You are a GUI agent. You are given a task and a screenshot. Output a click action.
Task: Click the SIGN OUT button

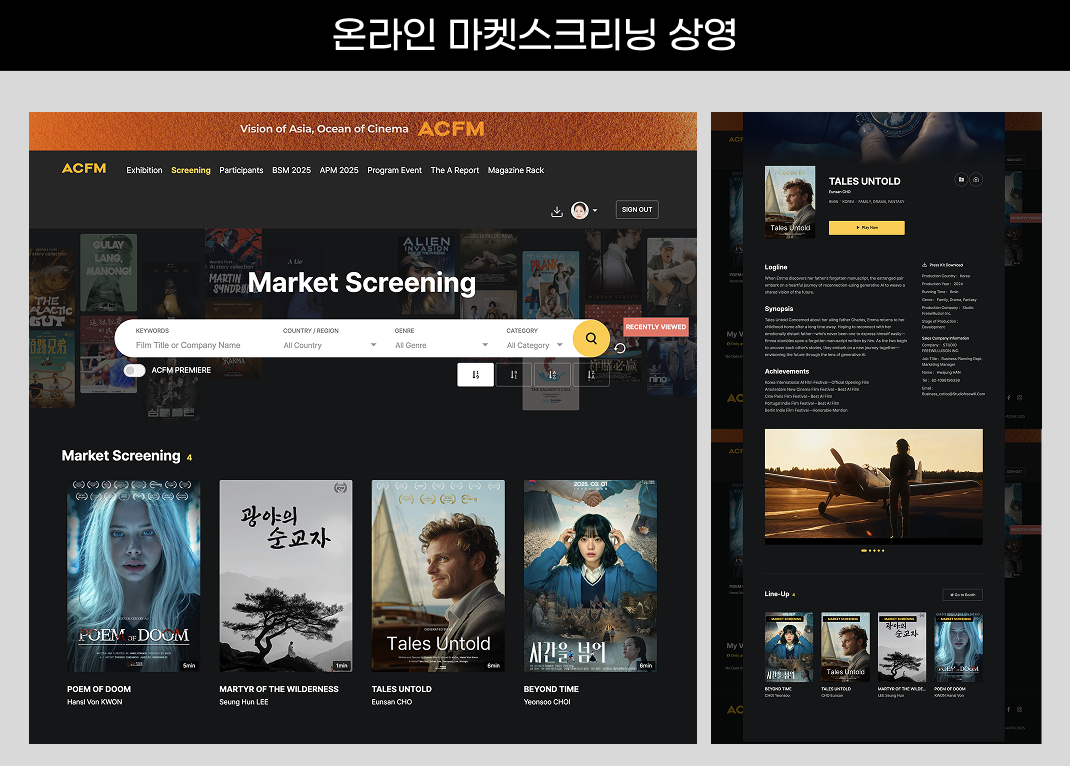pos(637,209)
